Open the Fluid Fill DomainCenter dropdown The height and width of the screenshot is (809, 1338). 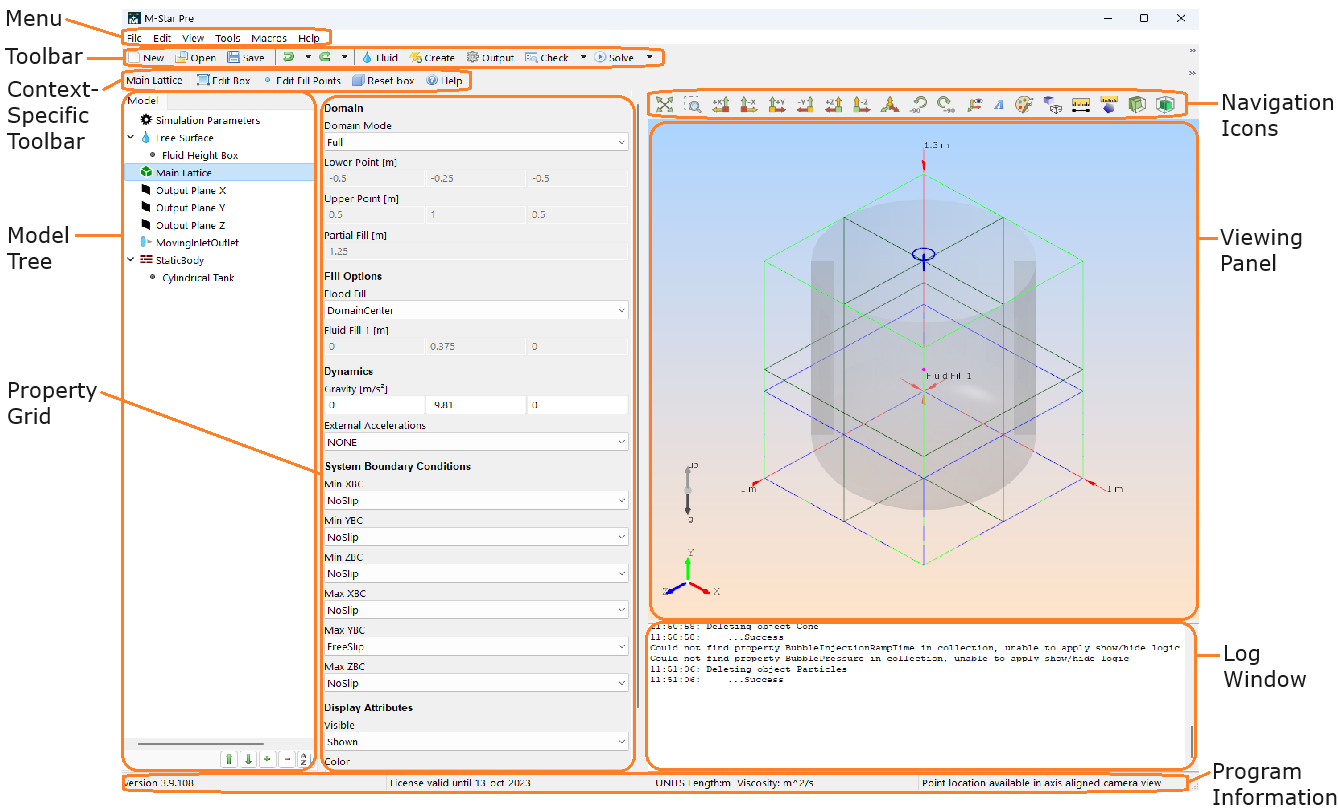(476, 311)
